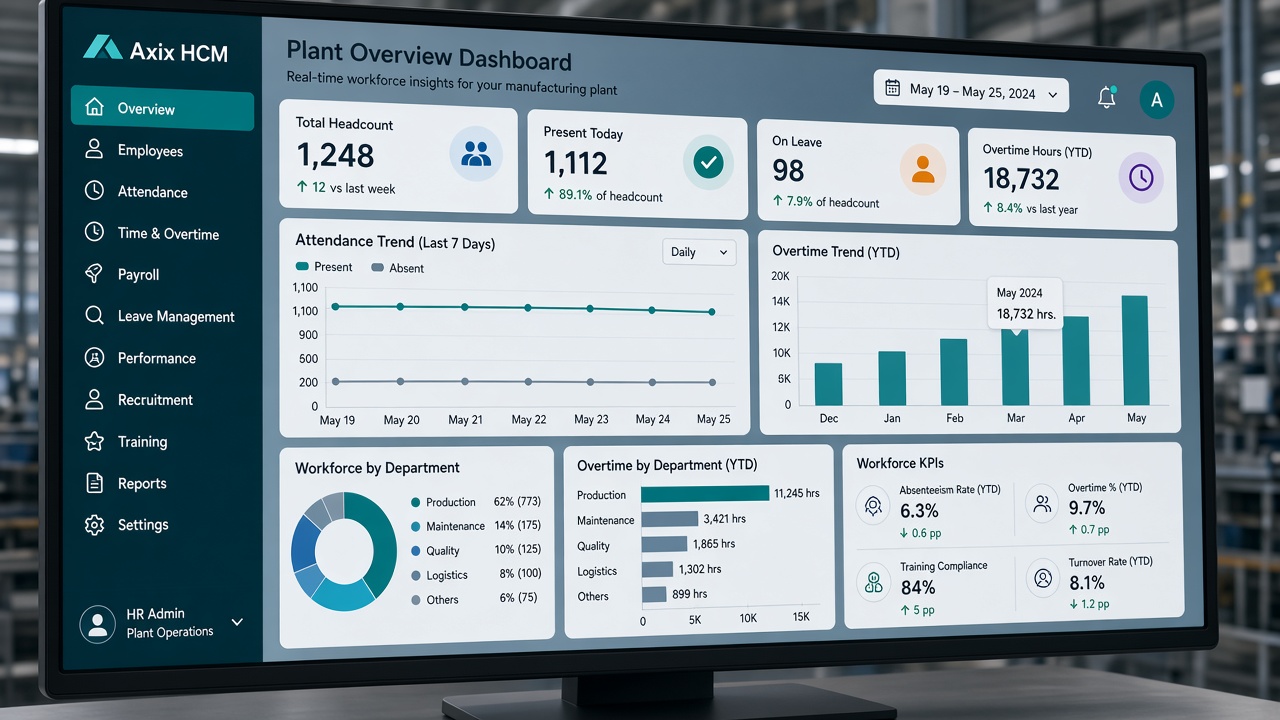Click the Training Compliance KPI icon
This screenshot has width=1280, height=720.
pyautogui.click(x=874, y=581)
